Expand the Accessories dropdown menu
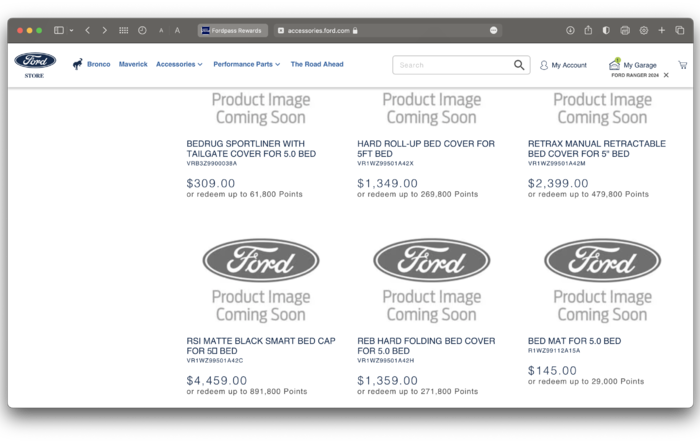 coord(179,64)
